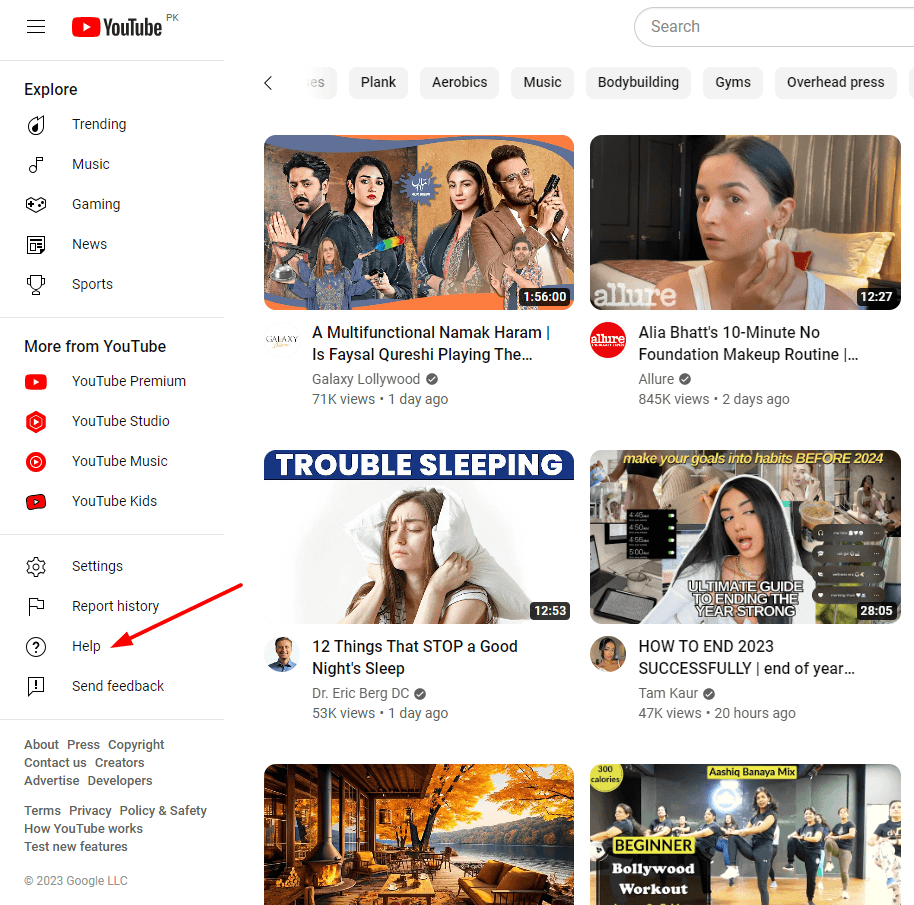This screenshot has width=914, height=905.
Task: Select the Overhead press filter chip
Action: coord(835,82)
